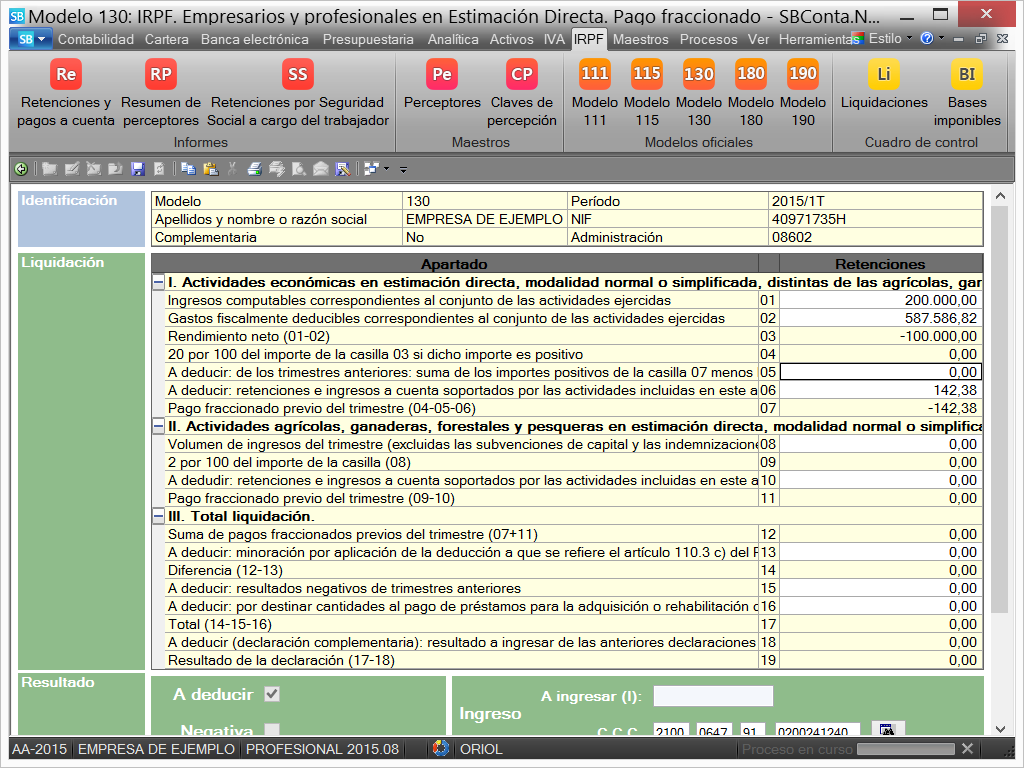Viewport: 1024px width, 768px height.
Task: Switch to the Contabilidad tab
Action: [x=96, y=39]
